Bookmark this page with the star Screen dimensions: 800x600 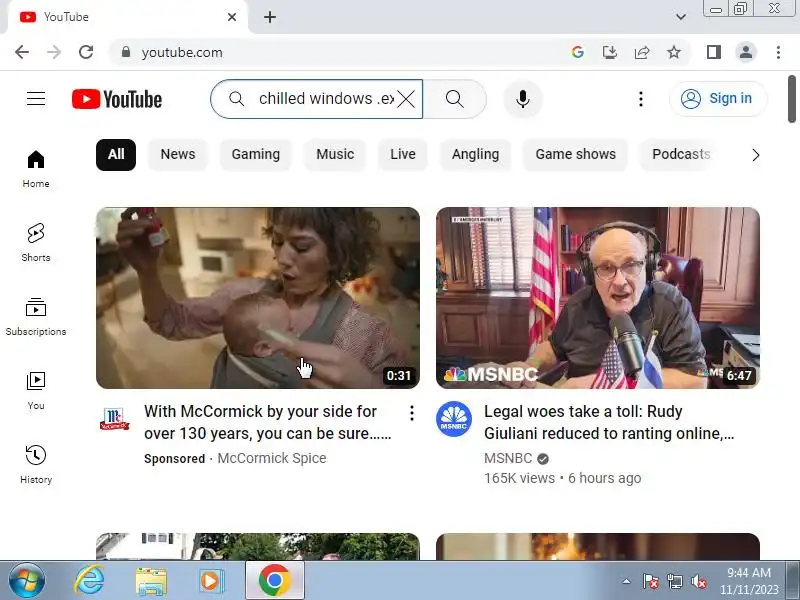coord(674,52)
